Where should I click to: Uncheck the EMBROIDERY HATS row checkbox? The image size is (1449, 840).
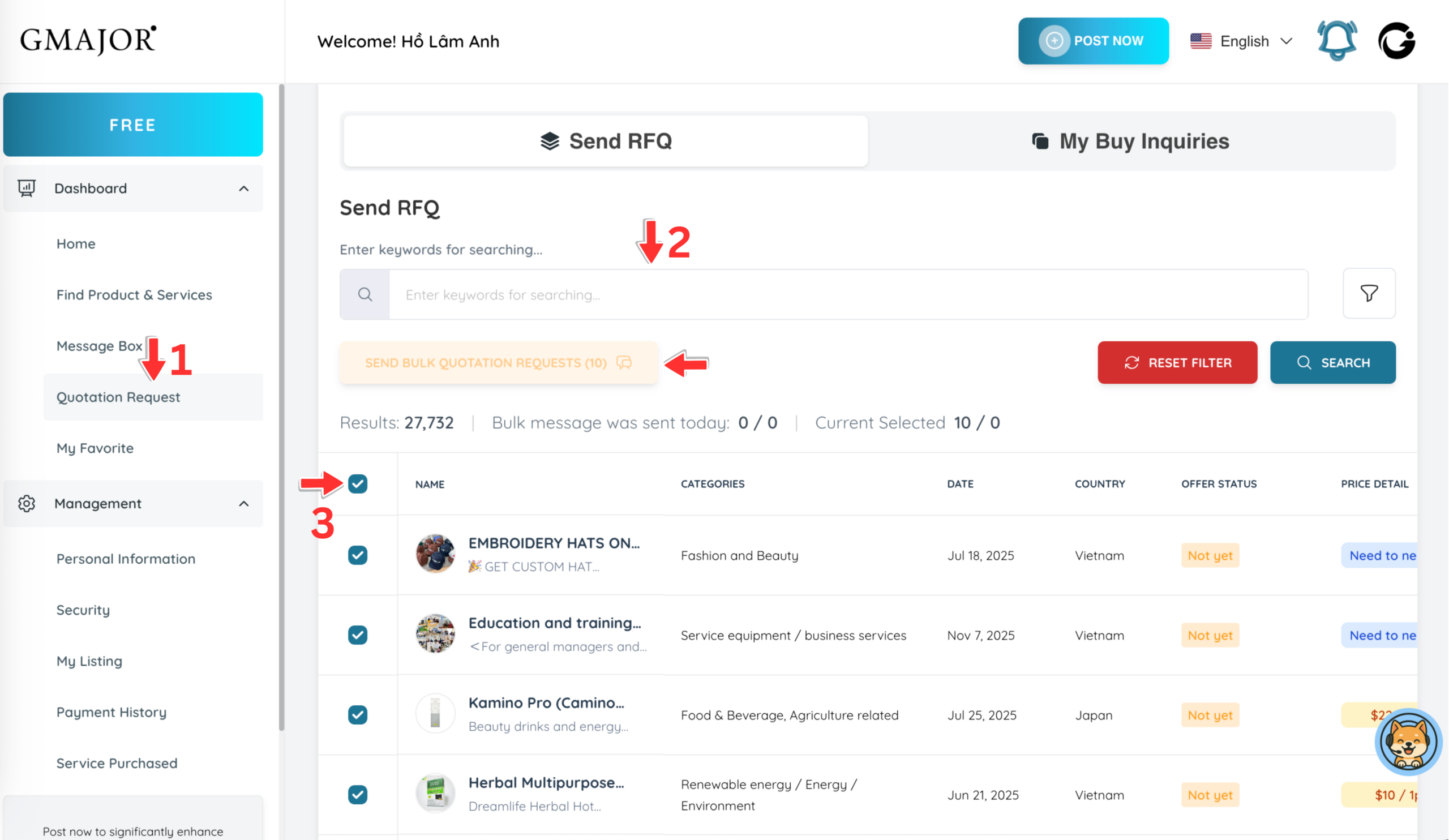point(358,555)
